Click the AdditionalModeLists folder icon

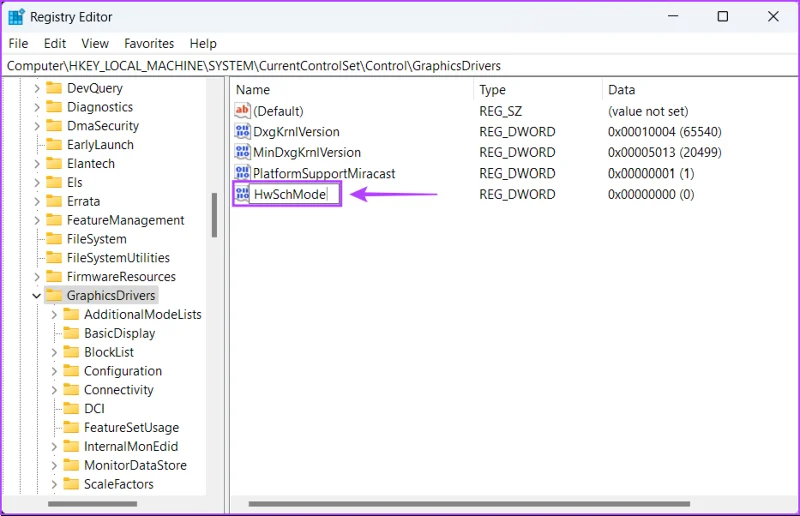[x=71, y=314]
